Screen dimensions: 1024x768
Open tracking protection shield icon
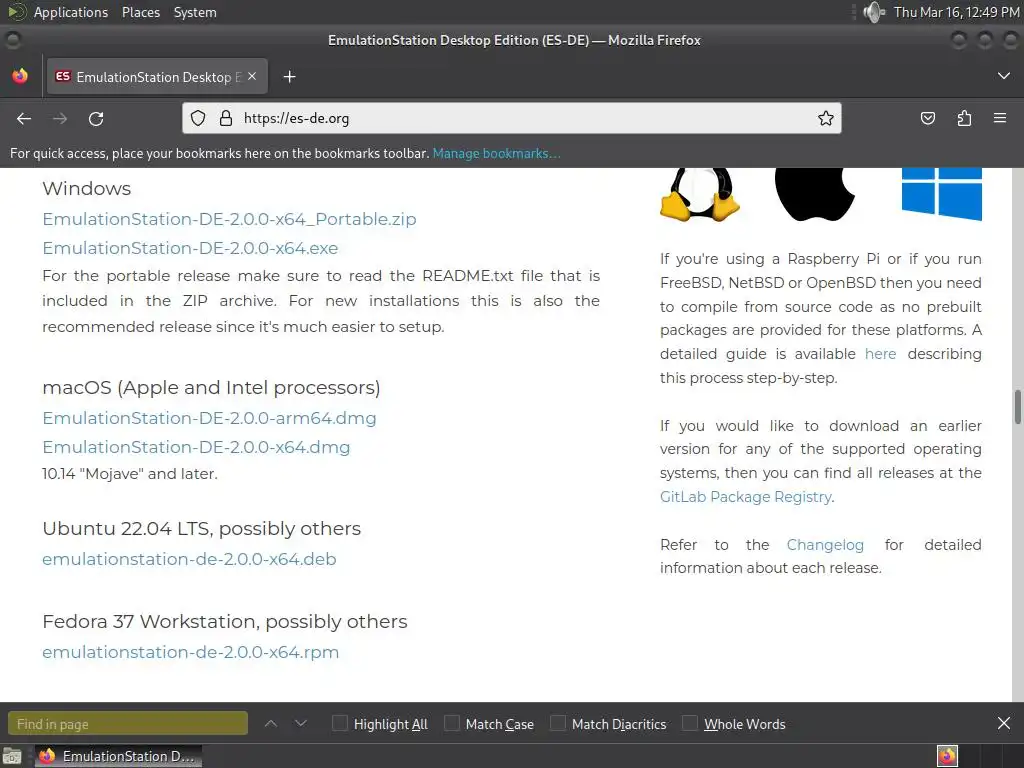tap(198, 118)
